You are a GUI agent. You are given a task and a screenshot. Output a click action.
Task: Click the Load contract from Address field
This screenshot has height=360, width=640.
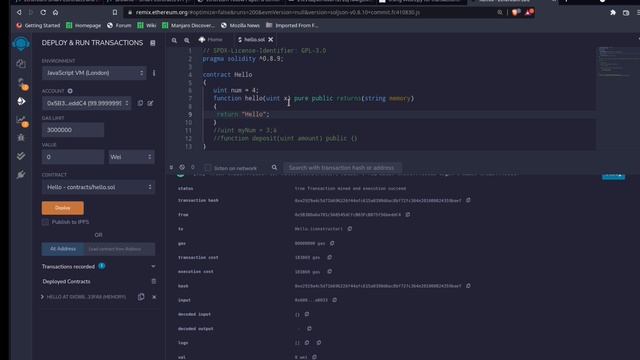[120, 249]
